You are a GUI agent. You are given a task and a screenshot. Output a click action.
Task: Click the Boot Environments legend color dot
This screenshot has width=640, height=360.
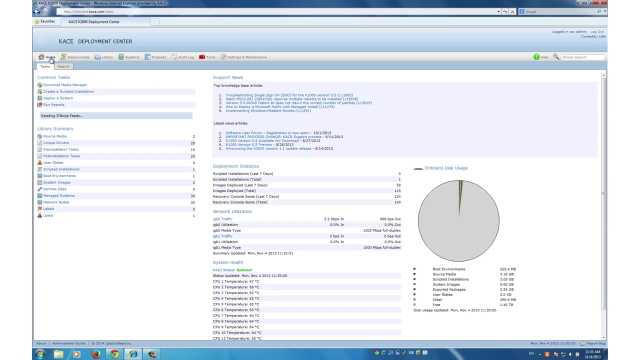(414, 269)
